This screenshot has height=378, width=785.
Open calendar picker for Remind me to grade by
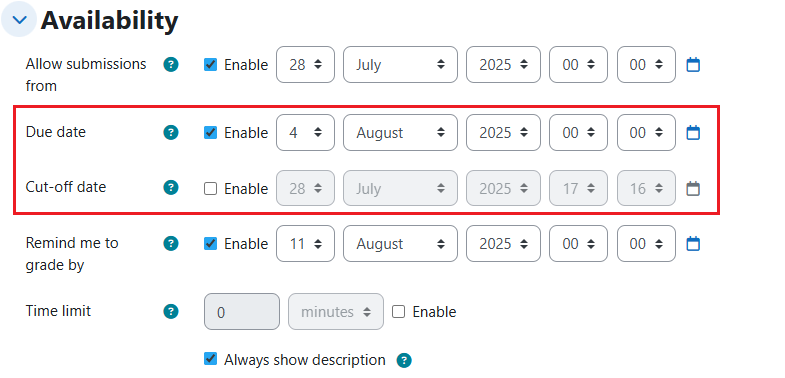[x=693, y=244]
